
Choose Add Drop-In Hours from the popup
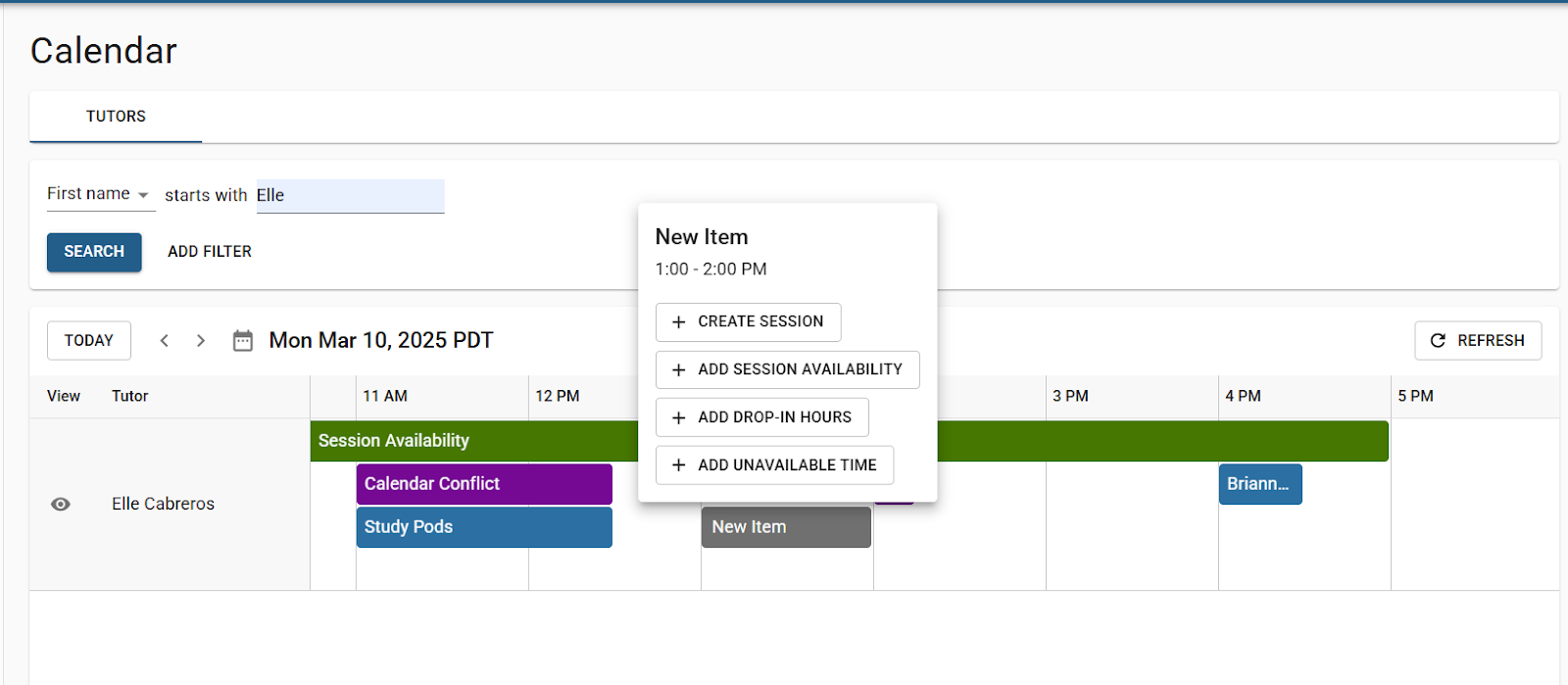coord(762,417)
